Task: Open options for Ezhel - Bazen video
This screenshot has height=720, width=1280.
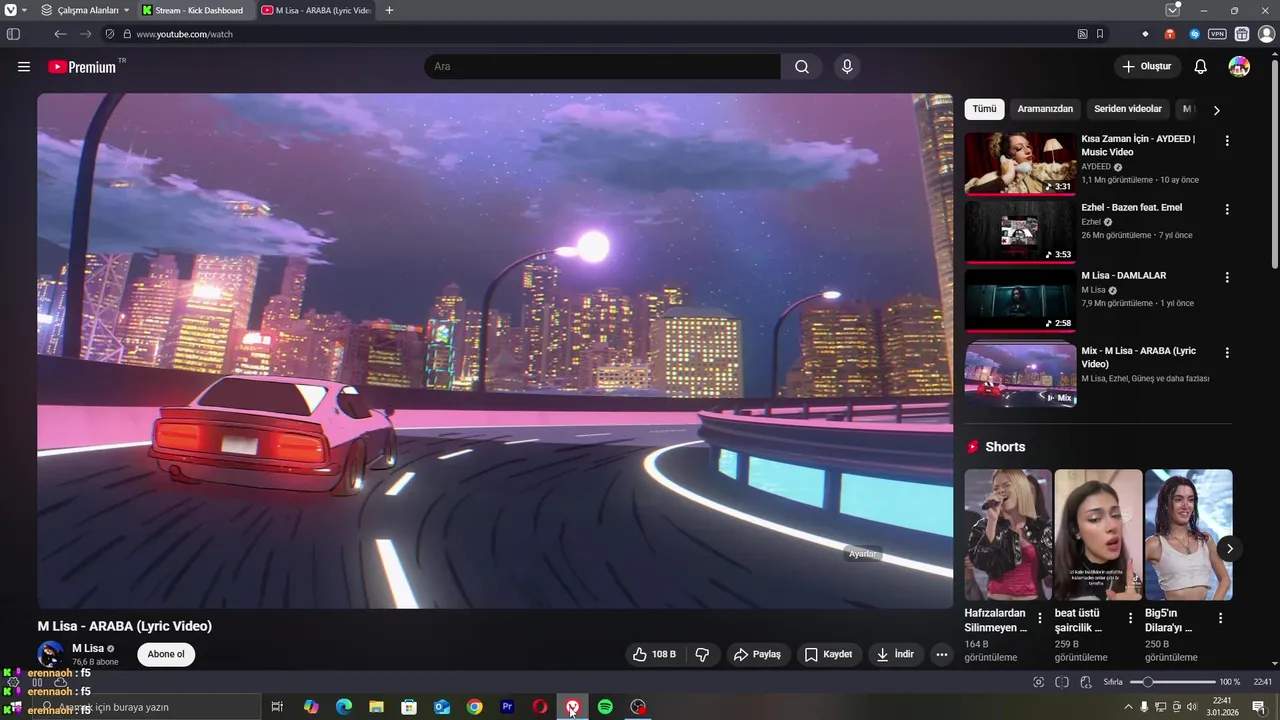Action: click(1227, 209)
